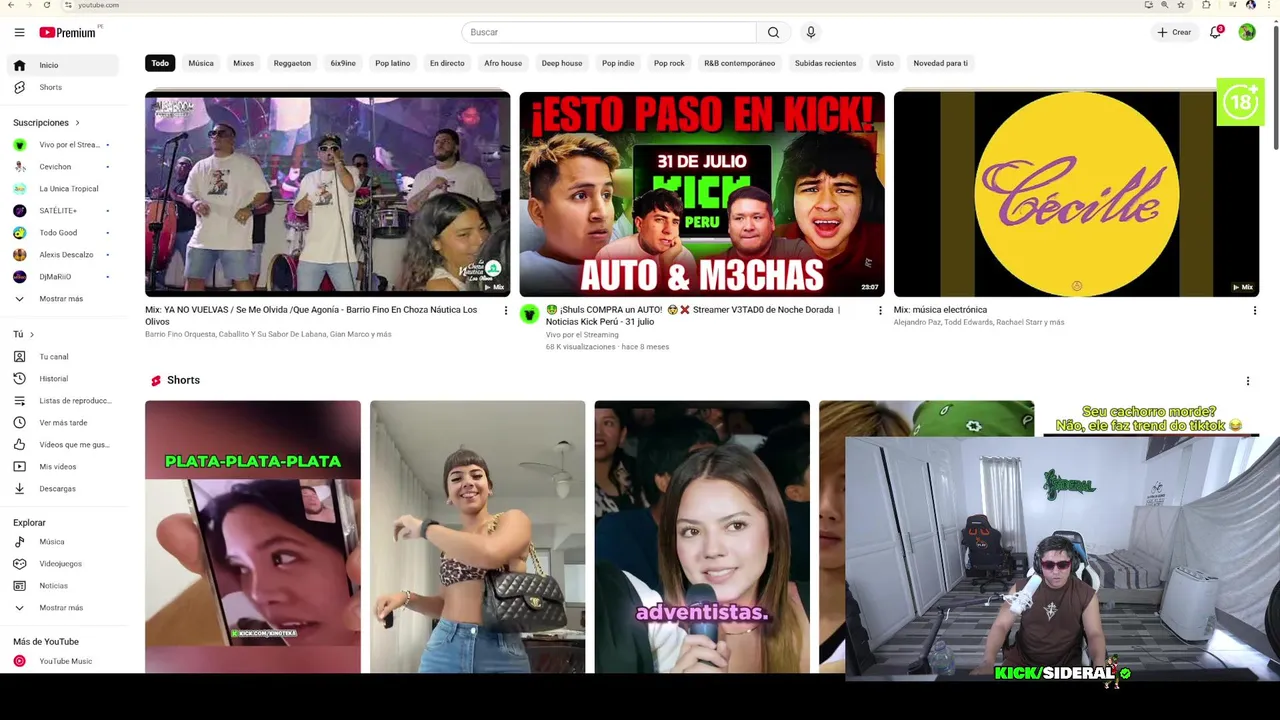Screen dimensions: 1280x720
Task: Select the Pop latino chip
Action: point(392,63)
